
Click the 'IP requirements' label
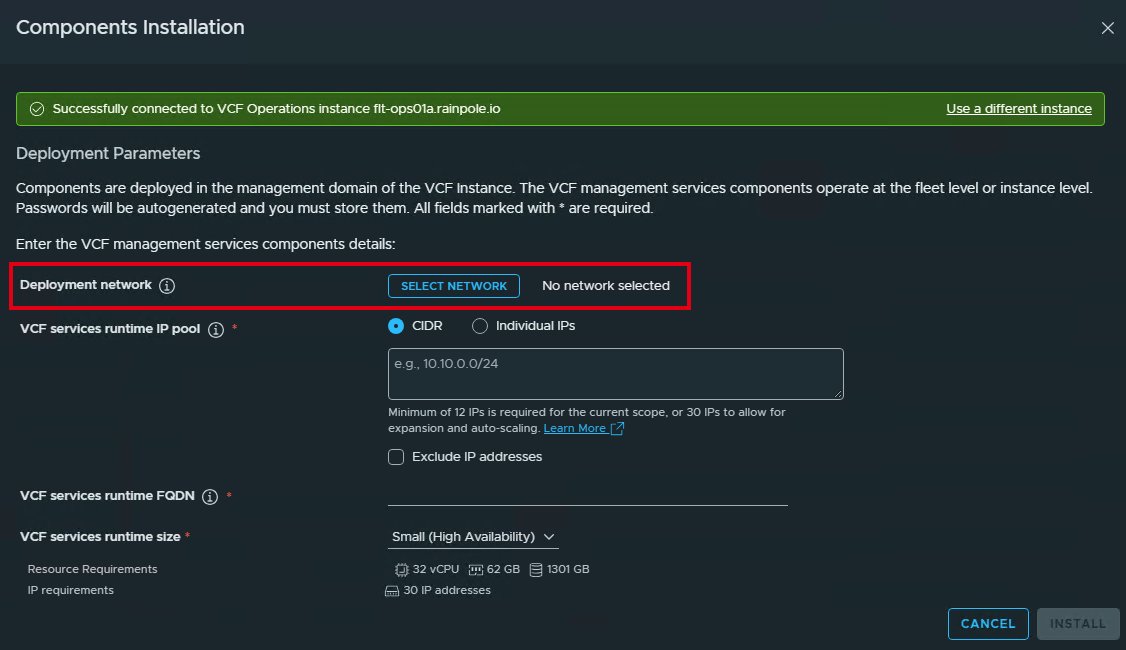(x=70, y=590)
